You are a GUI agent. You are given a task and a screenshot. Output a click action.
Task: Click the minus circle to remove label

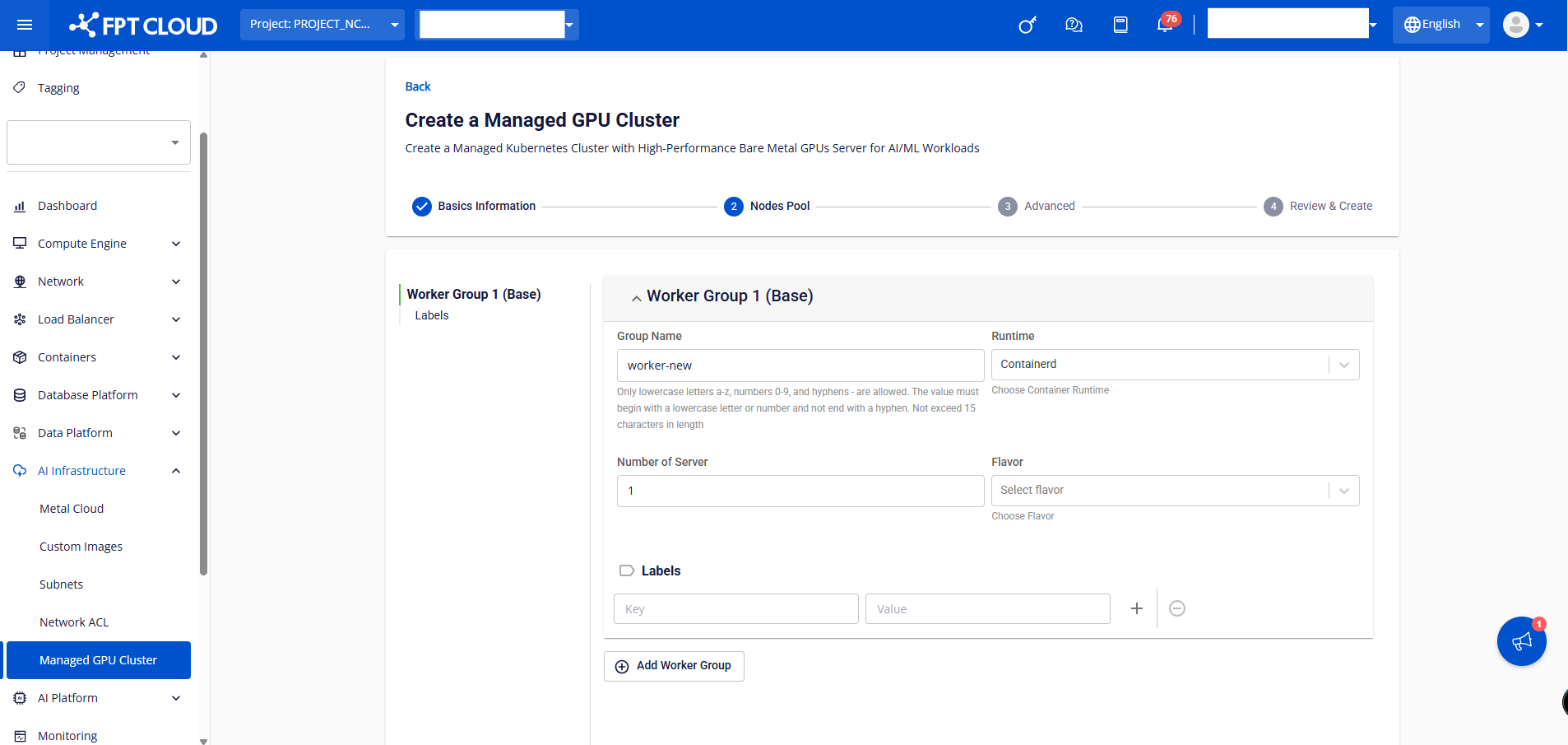click(x=1177, y=608)
